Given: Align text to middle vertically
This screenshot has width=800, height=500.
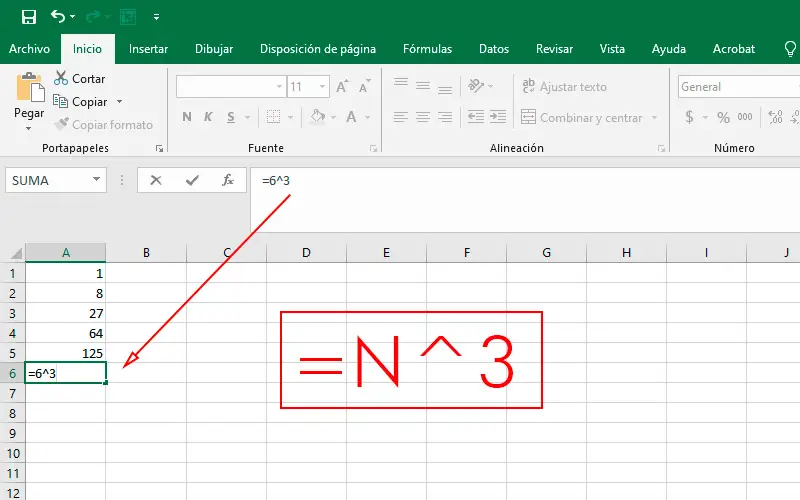Looking at the screenshot, I should coord(423,85).
